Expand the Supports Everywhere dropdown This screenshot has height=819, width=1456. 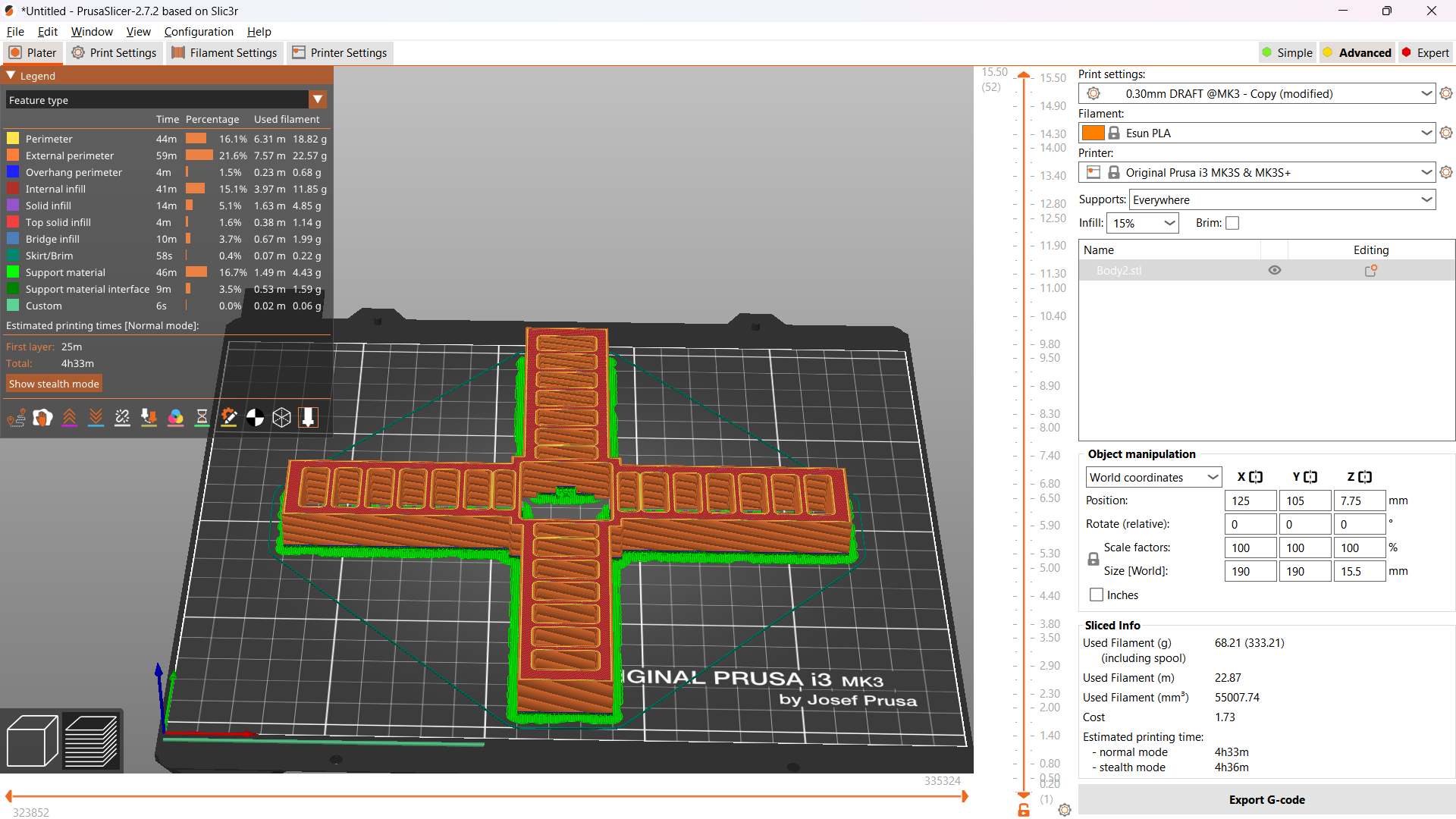(x=1426, y=199)
